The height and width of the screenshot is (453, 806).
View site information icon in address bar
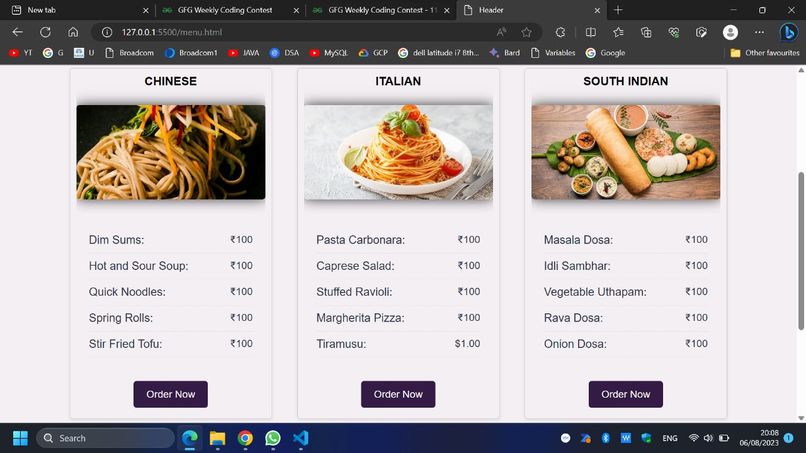107,32
